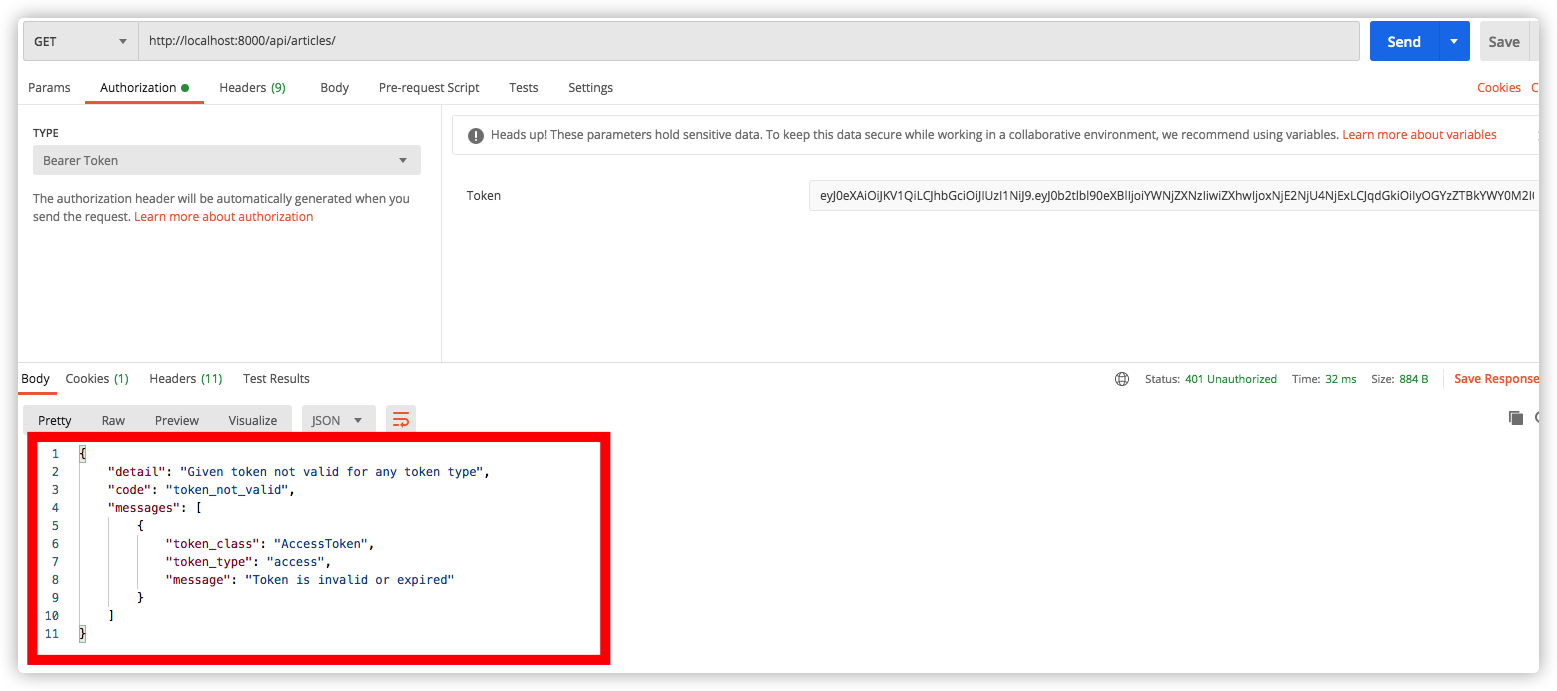Expand the Bearer Token type dropdown
This screenshot has height=691, width=1557.
tap(226, 160)
